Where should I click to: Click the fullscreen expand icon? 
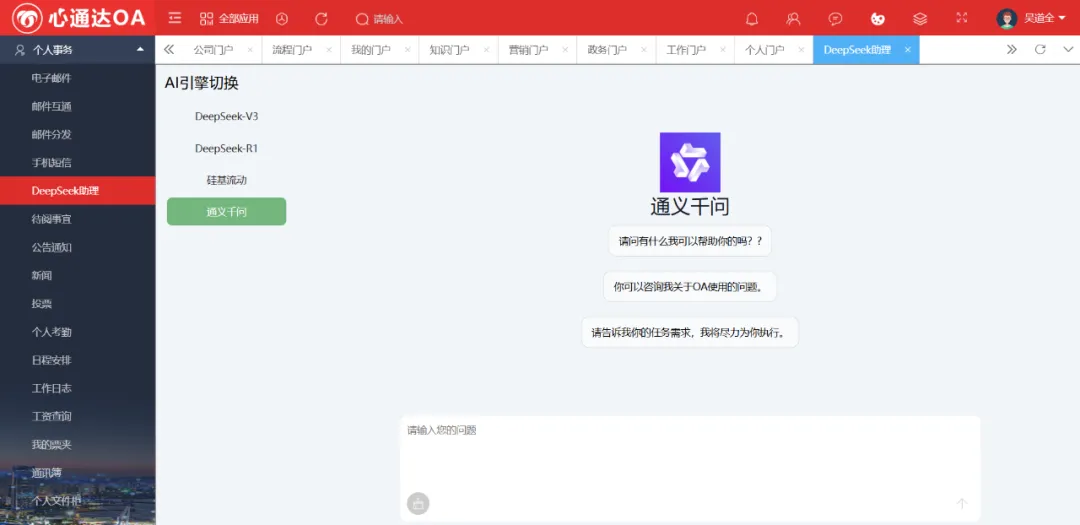pos(962,18)
